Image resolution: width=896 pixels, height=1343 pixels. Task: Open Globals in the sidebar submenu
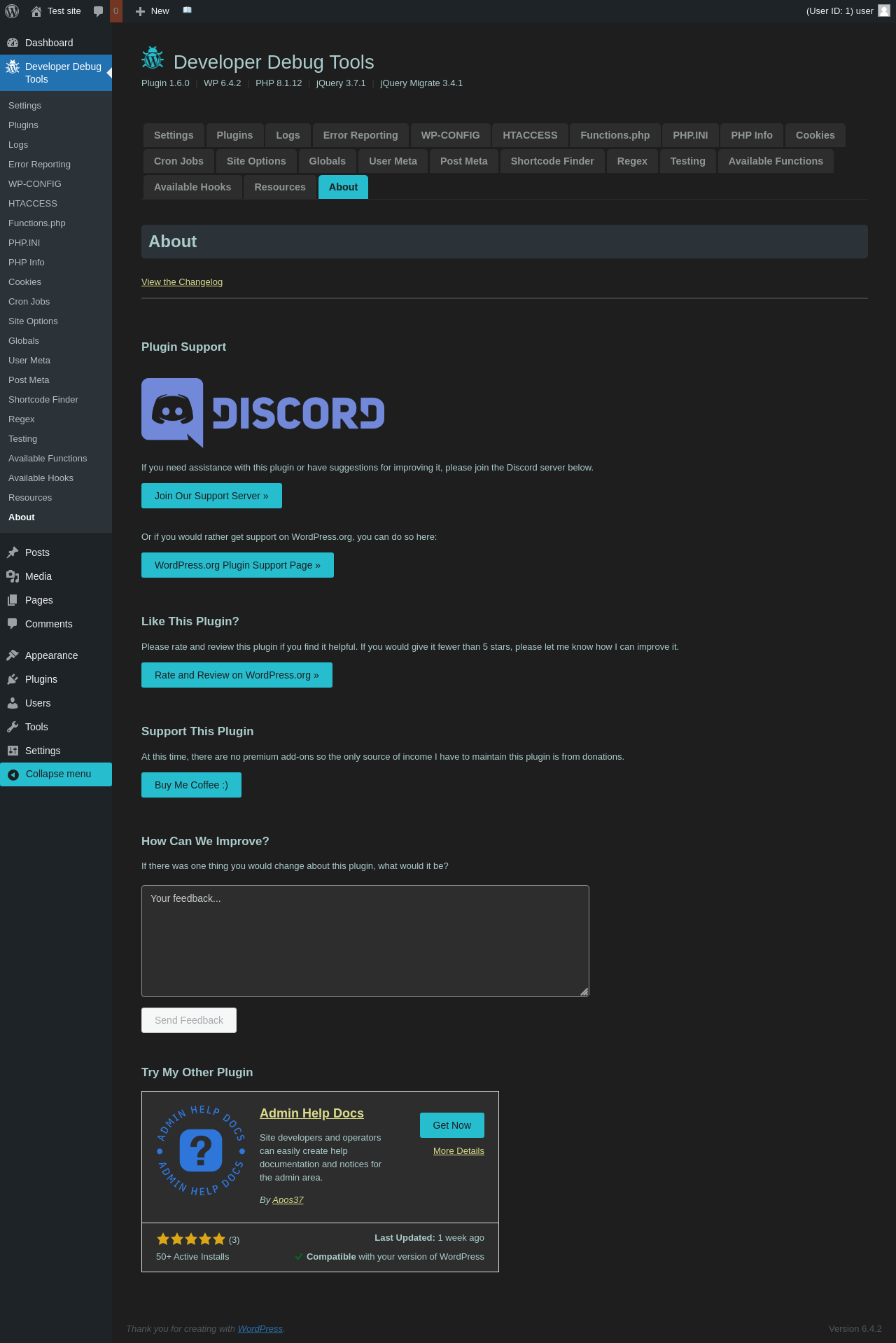tap(56, 341)
